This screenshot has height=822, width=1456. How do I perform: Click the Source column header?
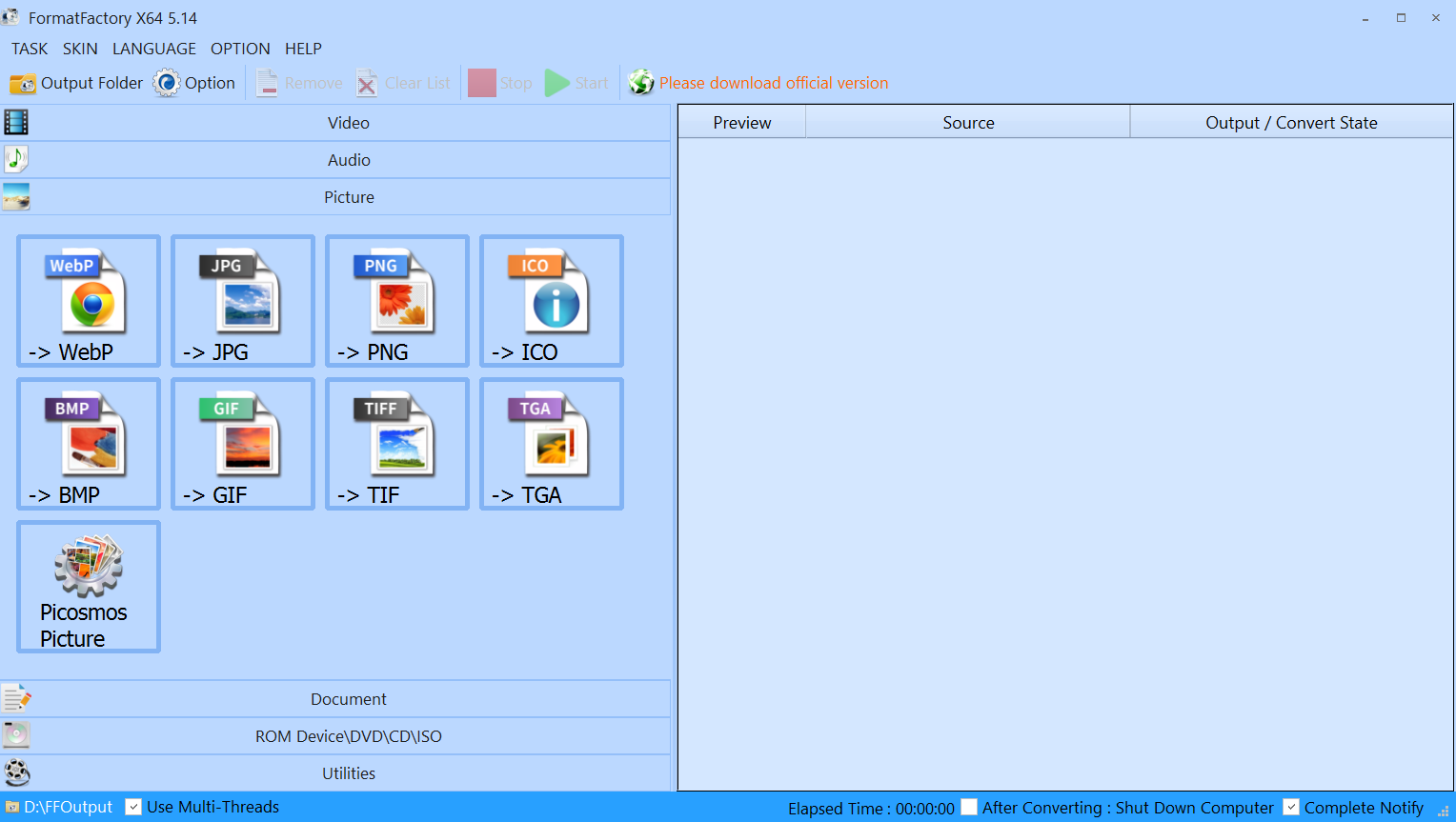[968, 123]
